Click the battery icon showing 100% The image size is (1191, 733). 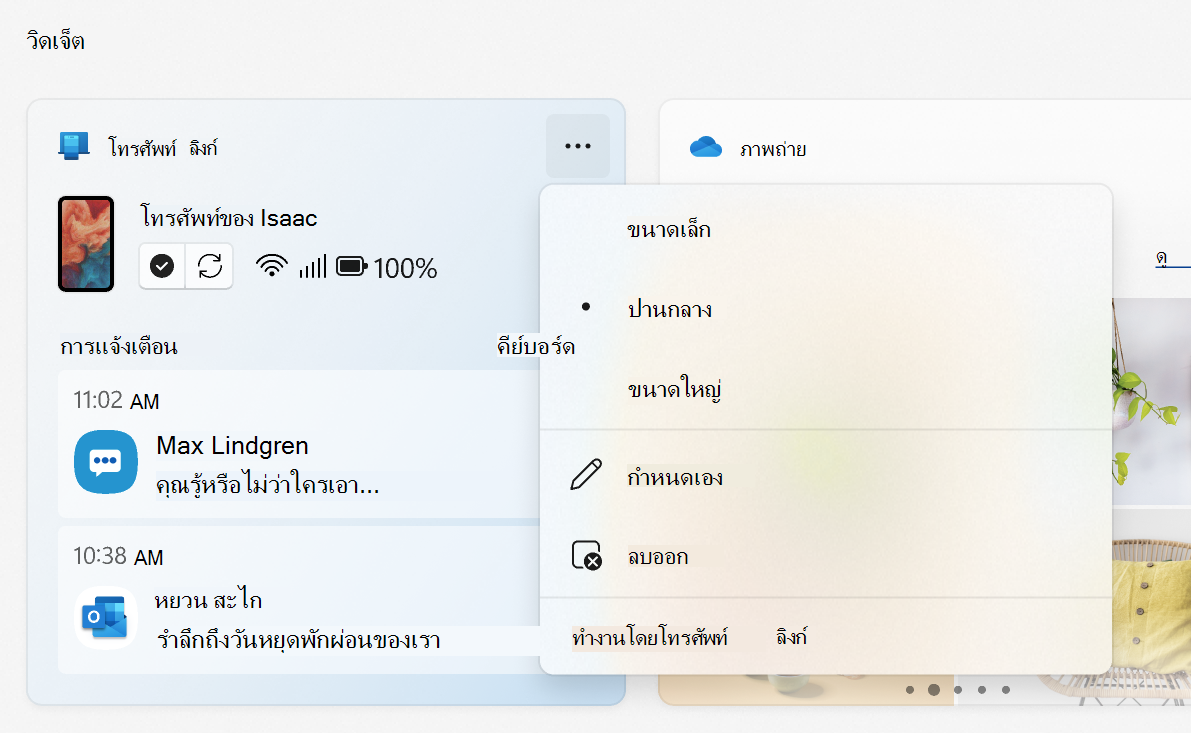(352, 267)
